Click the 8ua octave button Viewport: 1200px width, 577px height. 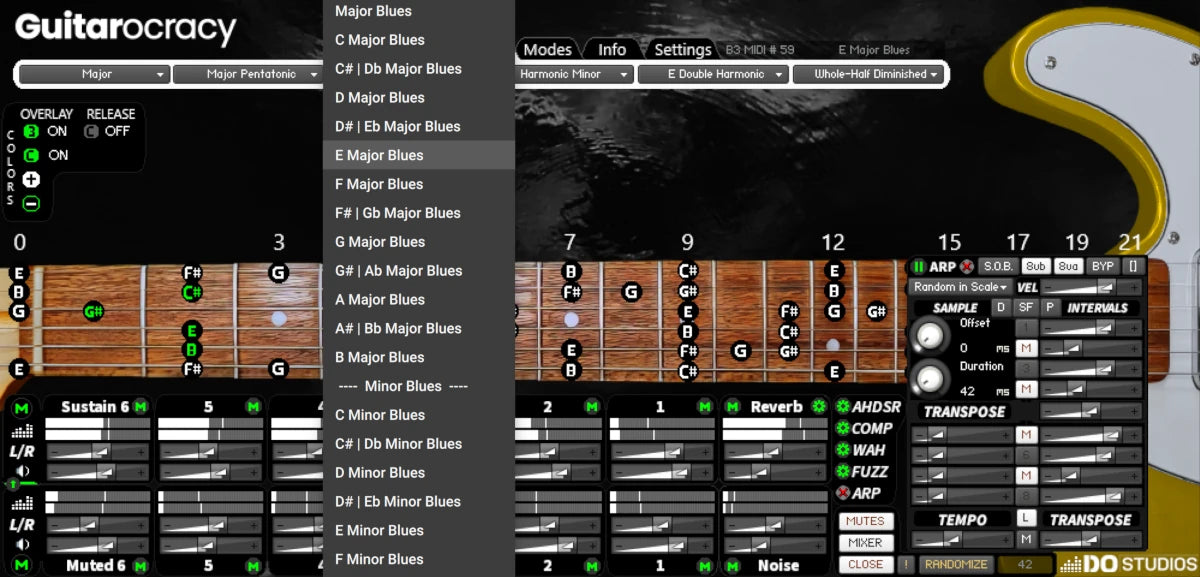click(1068, 266)
